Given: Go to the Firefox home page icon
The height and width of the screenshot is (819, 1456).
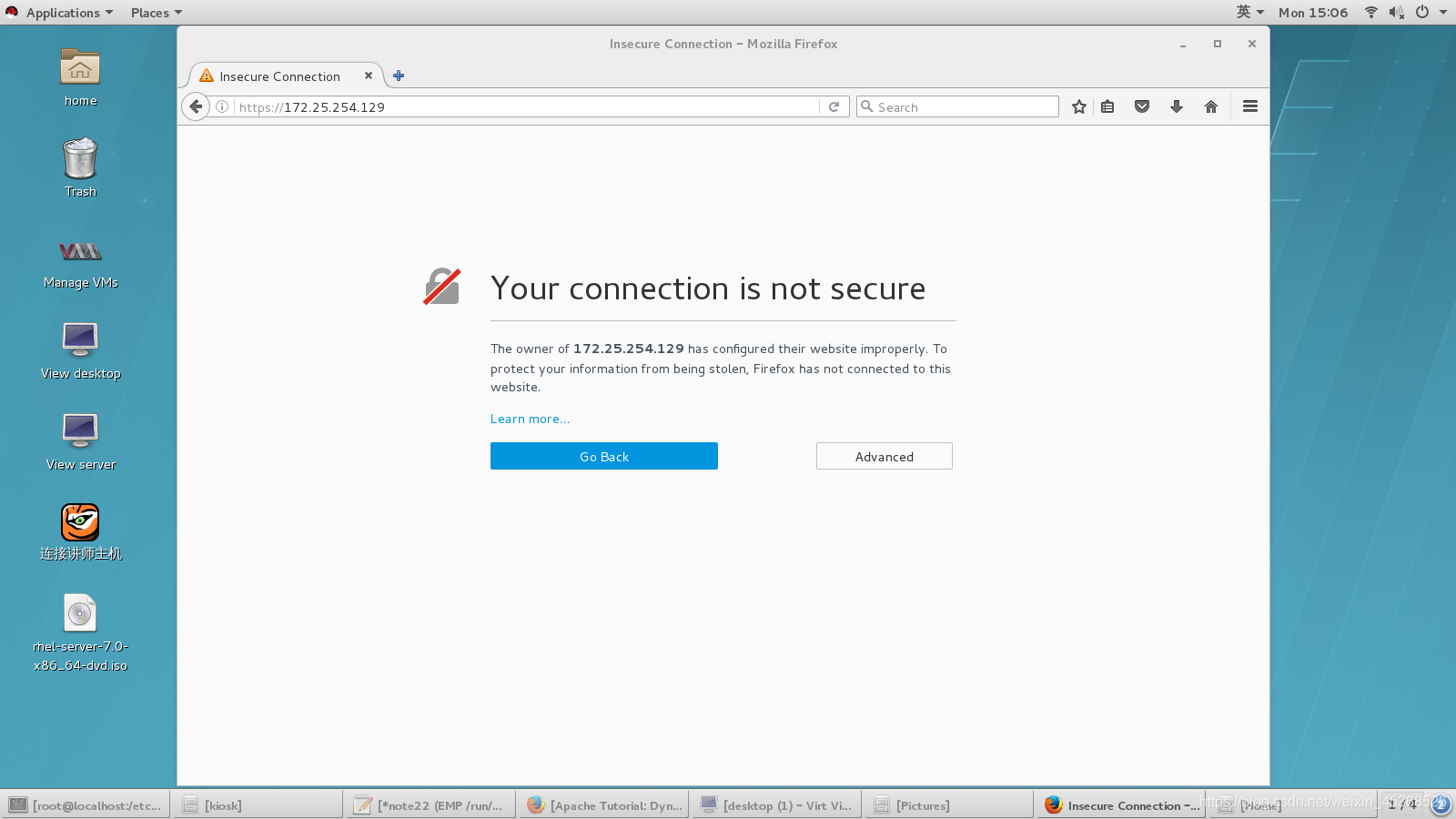Looking at the screenshot, I should coord(1211,106).
